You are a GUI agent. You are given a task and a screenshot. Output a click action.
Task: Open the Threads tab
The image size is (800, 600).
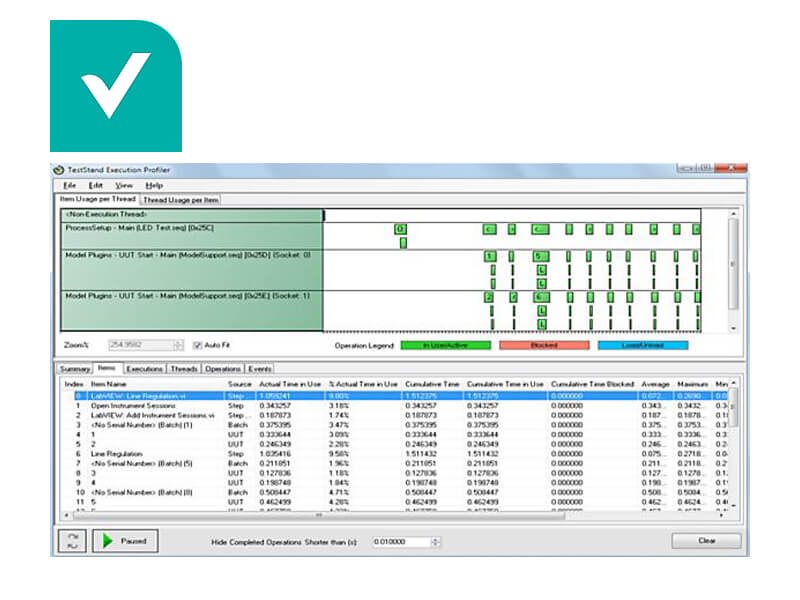tap(184, 368)
